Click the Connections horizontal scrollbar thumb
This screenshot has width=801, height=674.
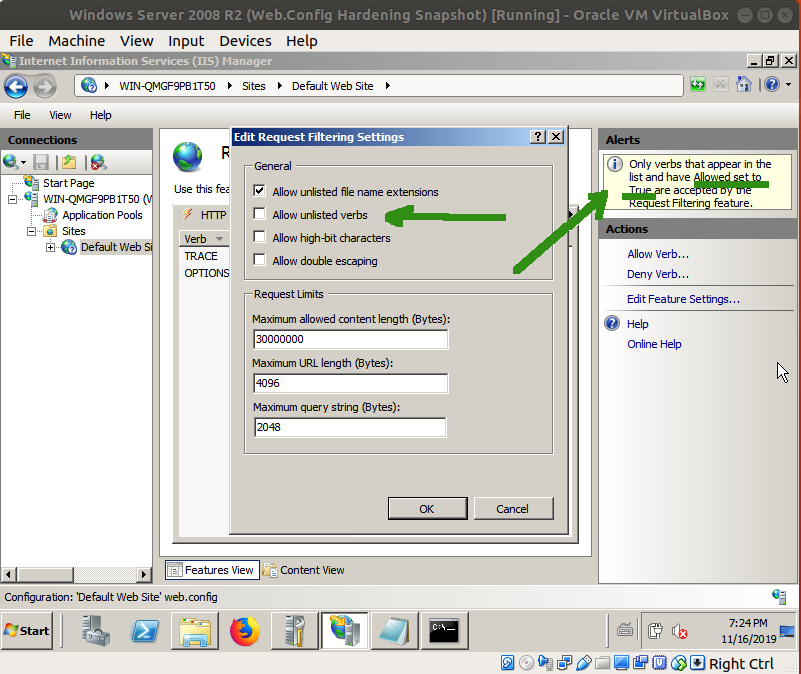pyautogui.click(x=45, y=574)
